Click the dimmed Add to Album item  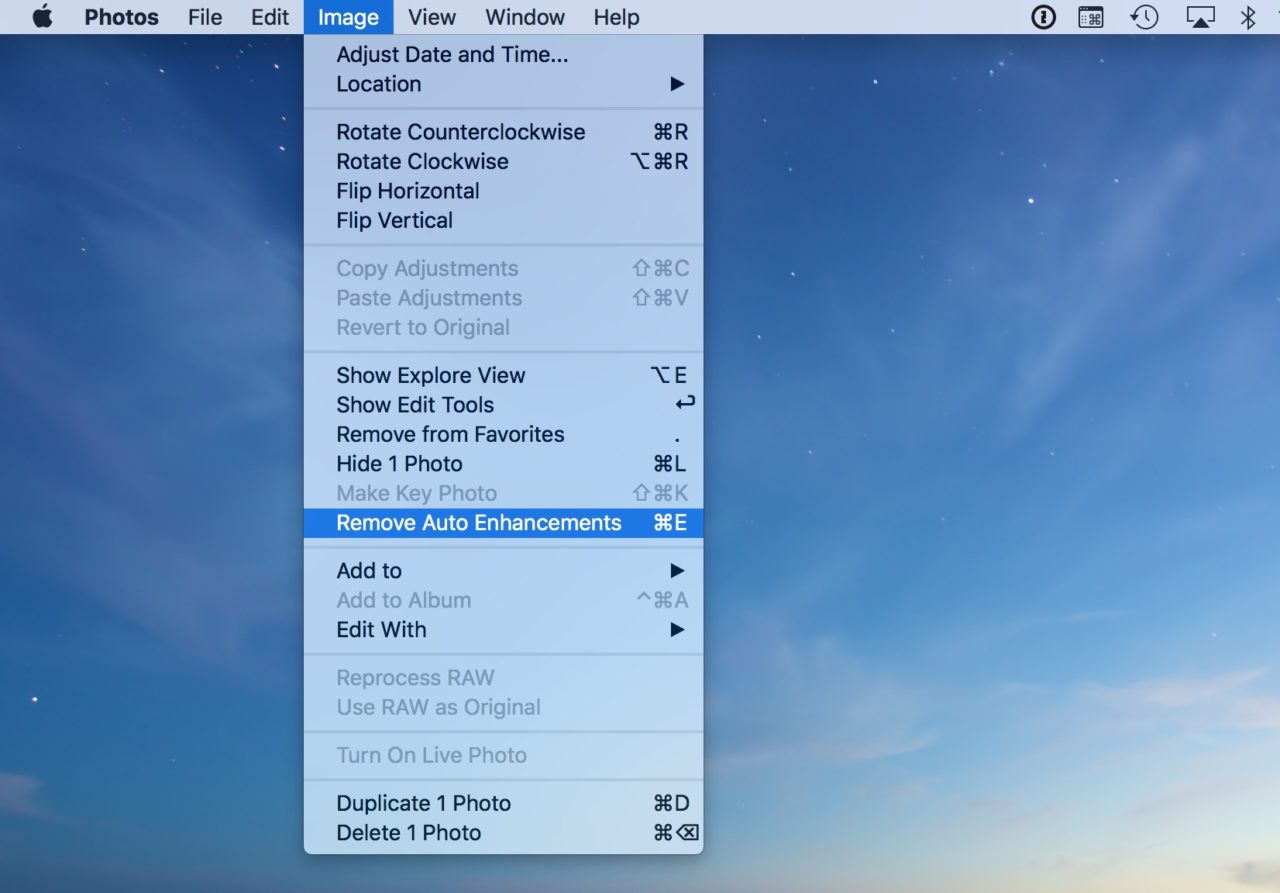click(x=503, y=600)
